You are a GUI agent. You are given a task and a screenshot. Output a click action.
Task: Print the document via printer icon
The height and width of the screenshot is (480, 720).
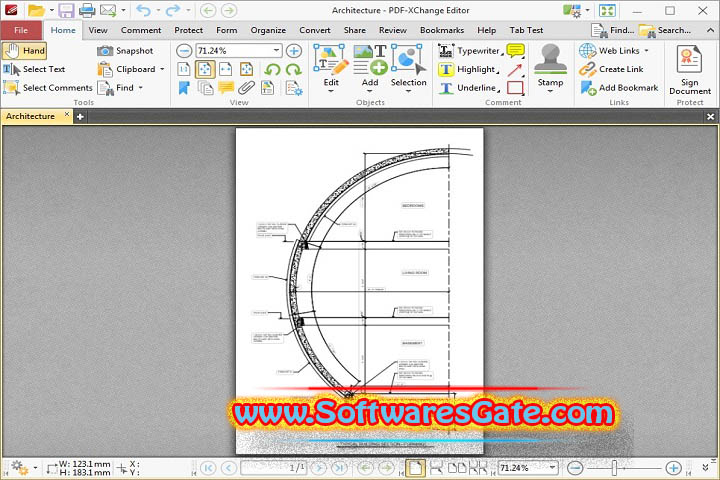(87, 10)
